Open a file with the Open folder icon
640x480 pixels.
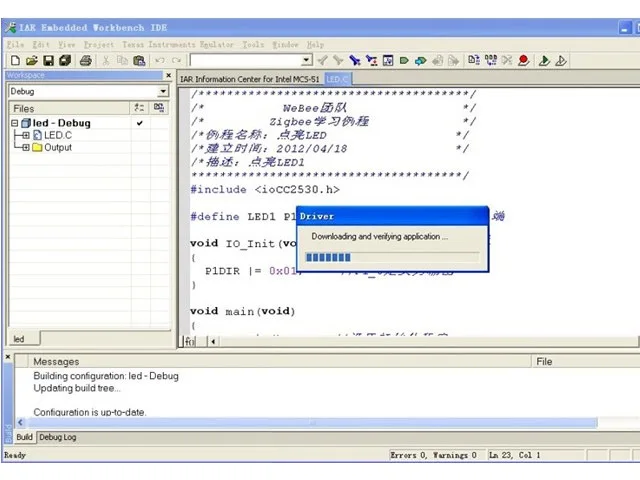[x=31, y=61]
